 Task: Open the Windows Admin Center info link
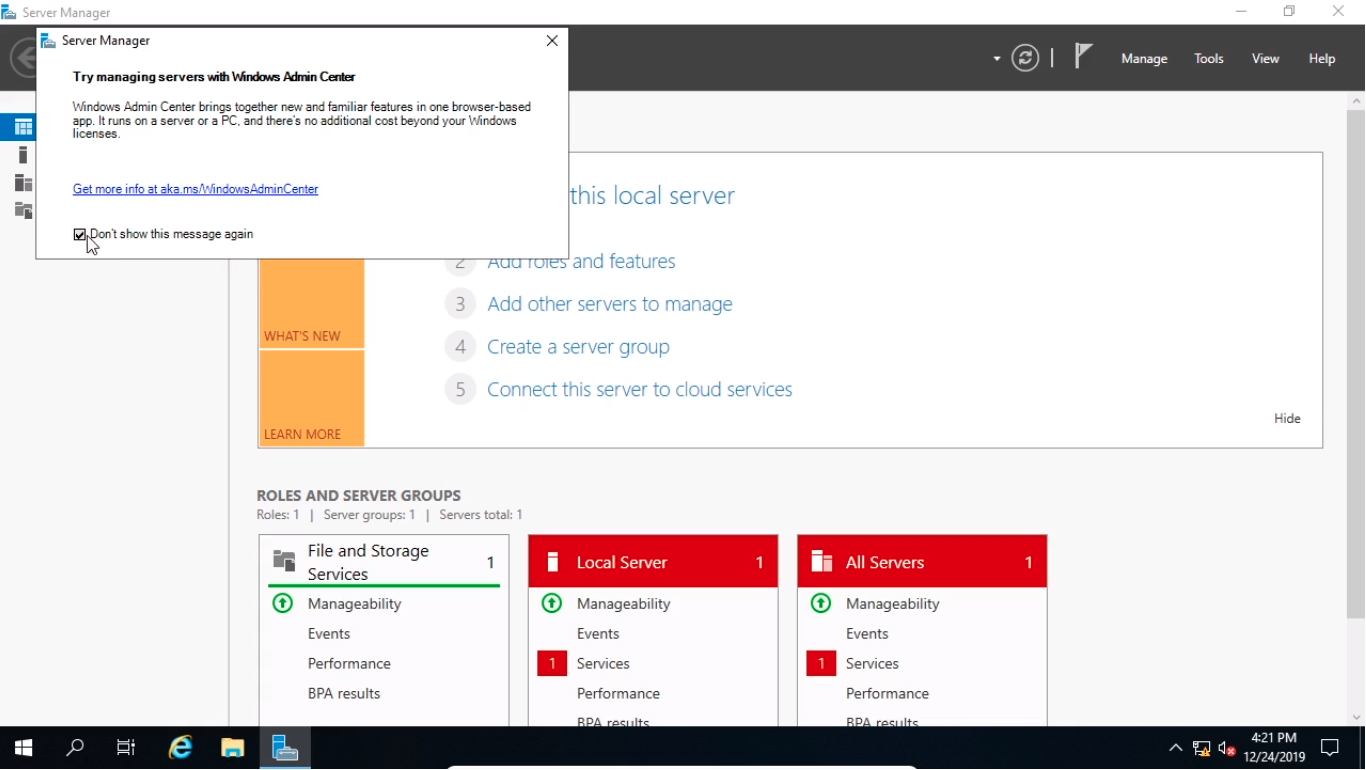(x=195, y=189)
